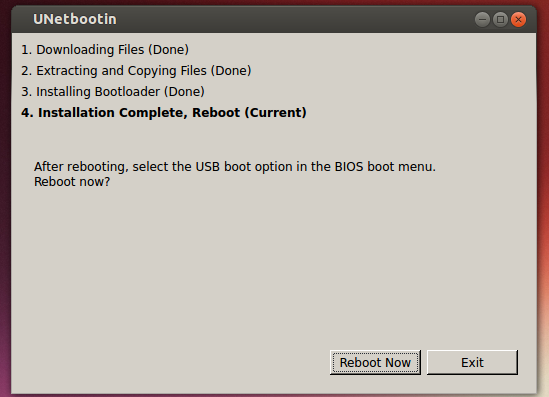Select step 3 Installing Bootloader line
Viewport: 549px width, 397px height.
coord(113,92)
